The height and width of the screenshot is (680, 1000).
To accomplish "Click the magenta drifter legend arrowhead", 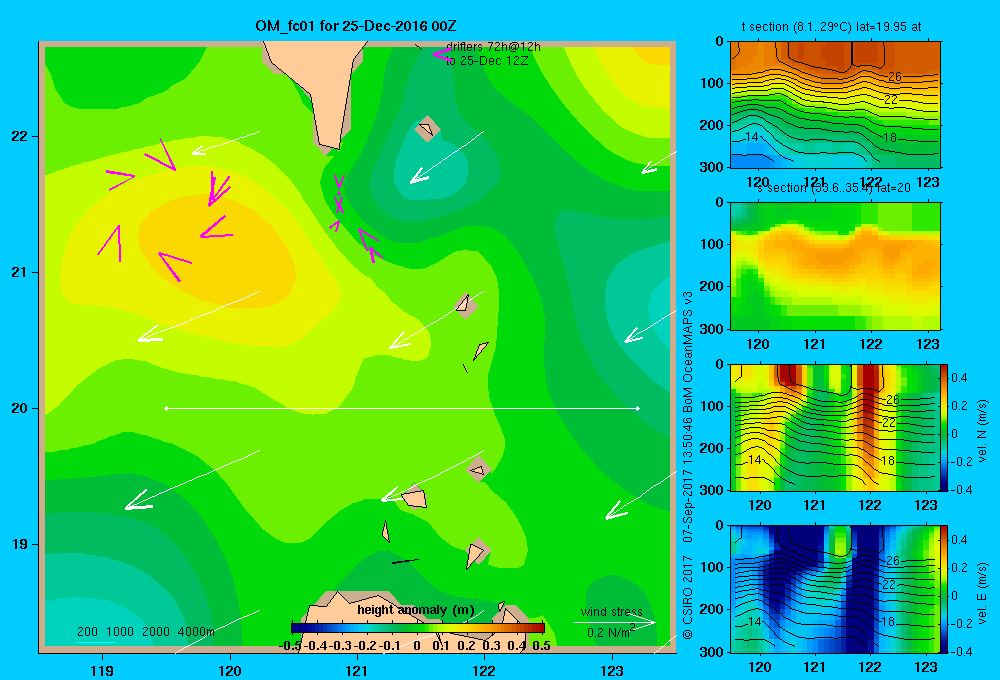I will [442, 54].
